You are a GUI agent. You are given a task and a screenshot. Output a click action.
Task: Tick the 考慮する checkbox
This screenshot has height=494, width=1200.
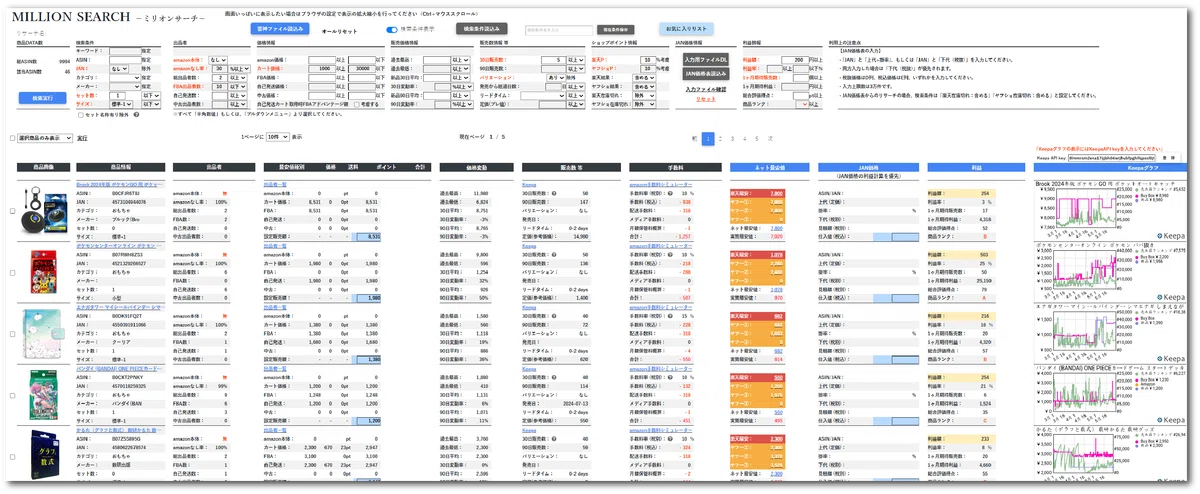click(357, 104)
